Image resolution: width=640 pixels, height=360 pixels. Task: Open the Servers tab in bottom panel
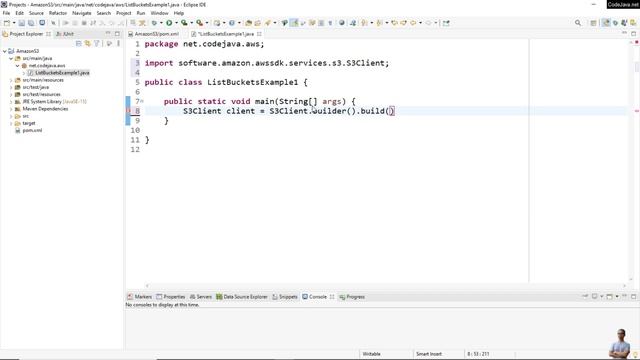(201, 297)
